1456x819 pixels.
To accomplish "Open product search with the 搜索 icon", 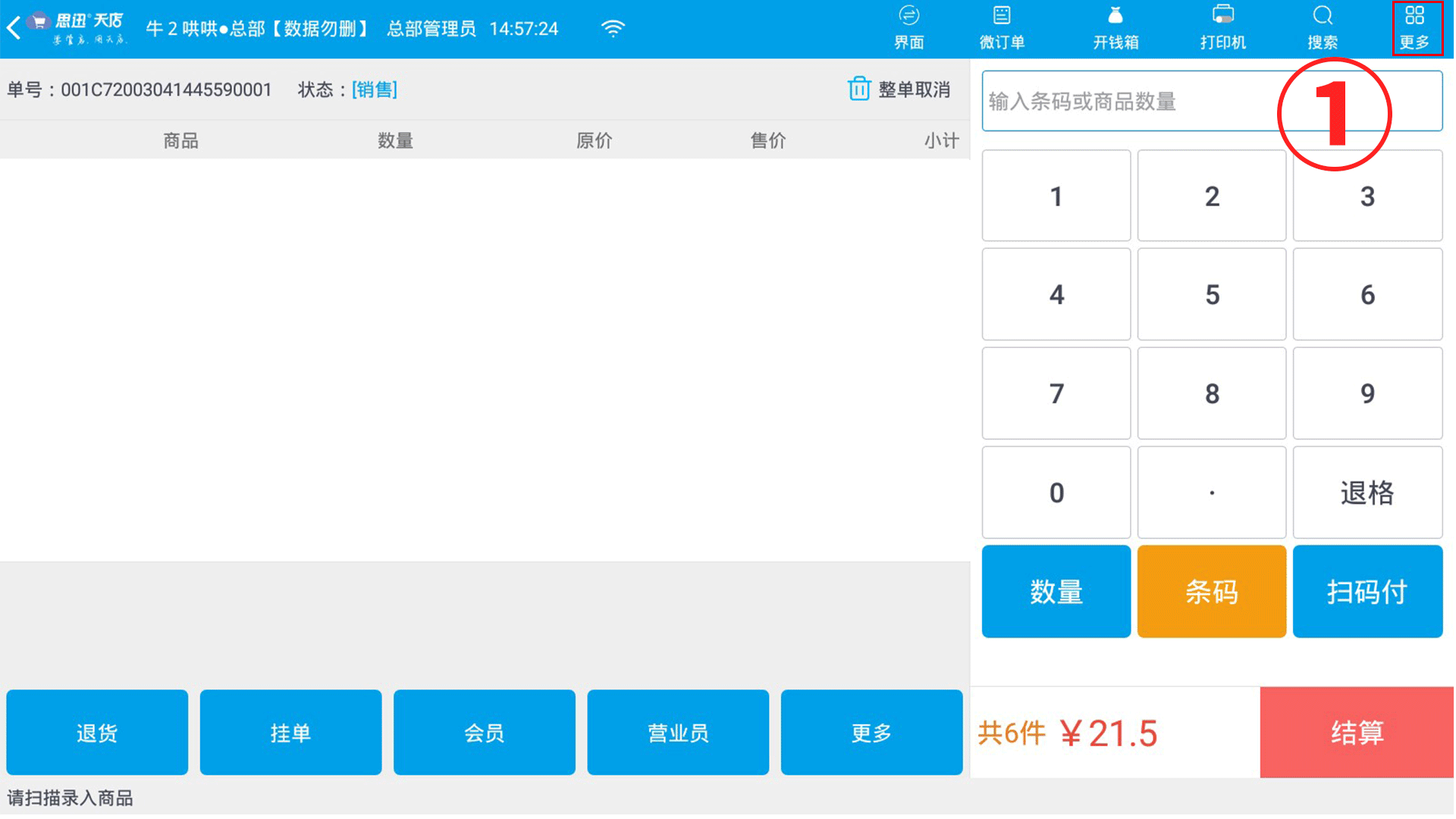I will [x=1323, y=27].
